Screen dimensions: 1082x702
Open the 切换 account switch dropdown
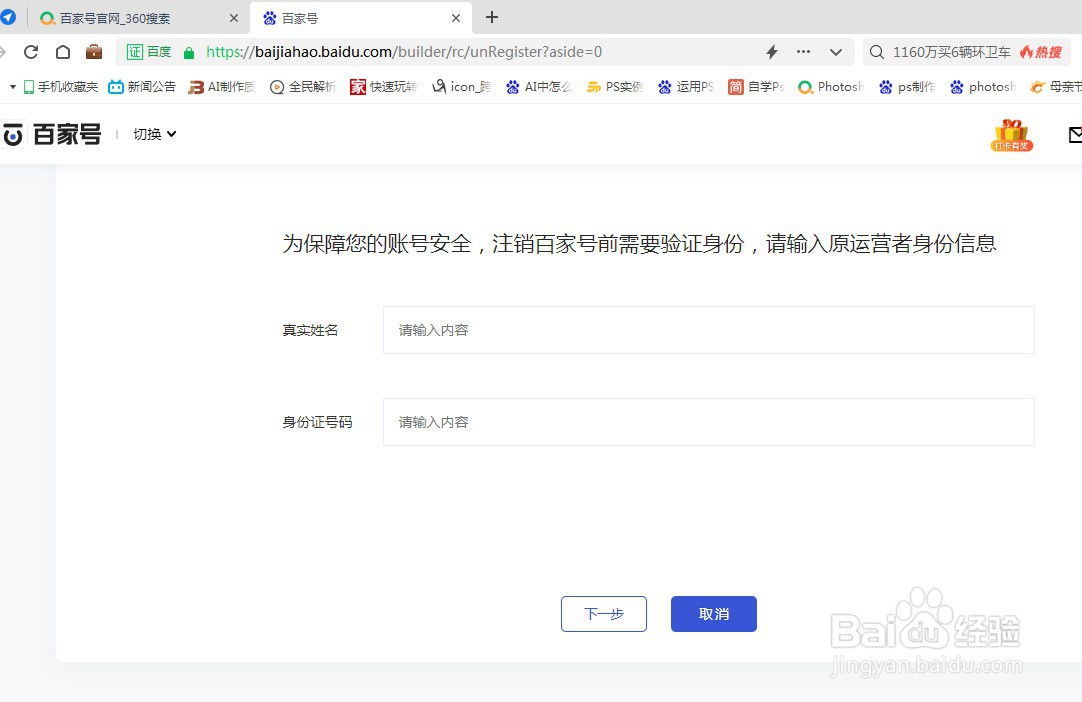tap(153, 134)
